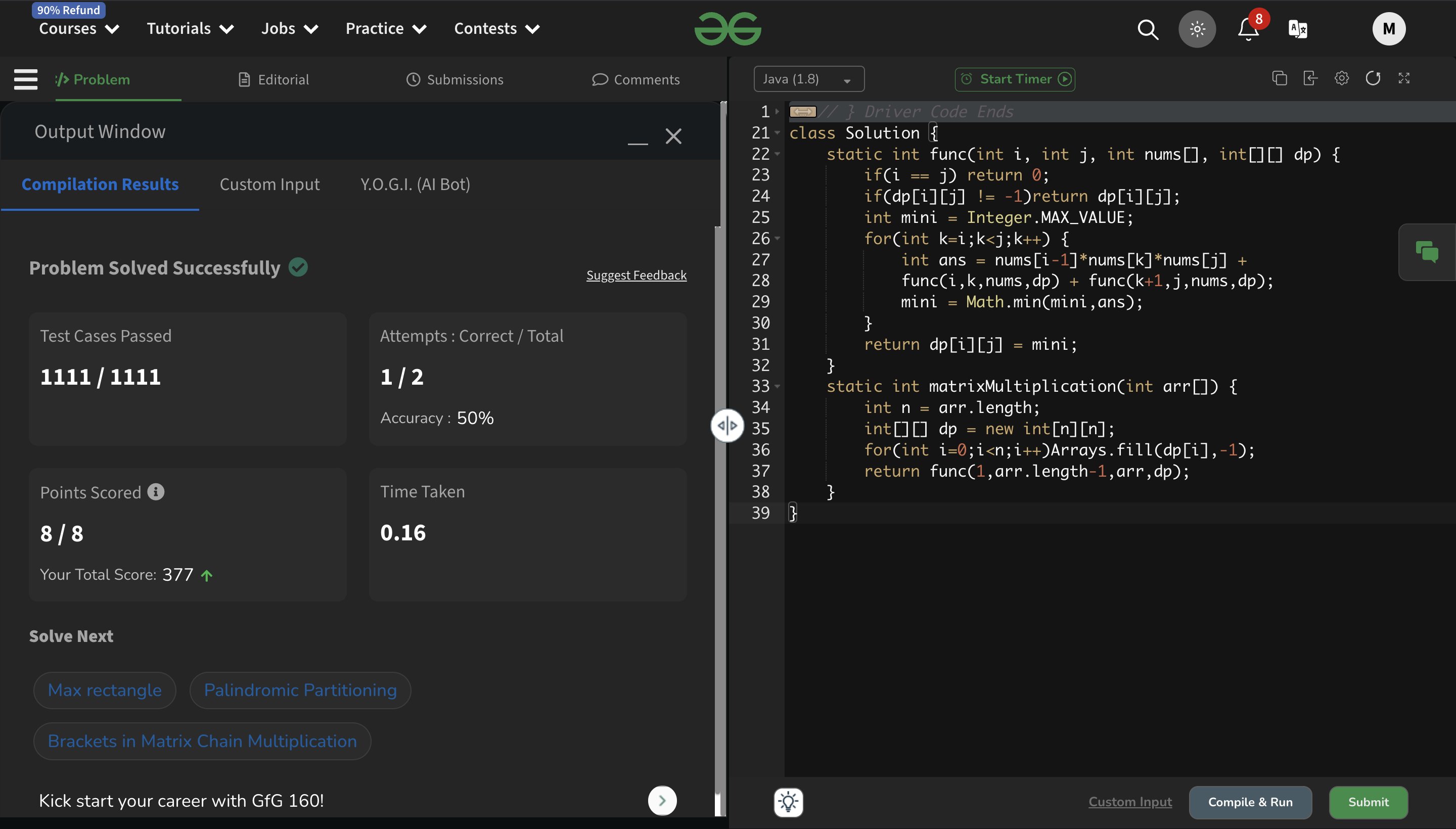This screenshot has width=1456, height=829.
Task: Open editor settings gear icon
Action: tap(1342, 78)
